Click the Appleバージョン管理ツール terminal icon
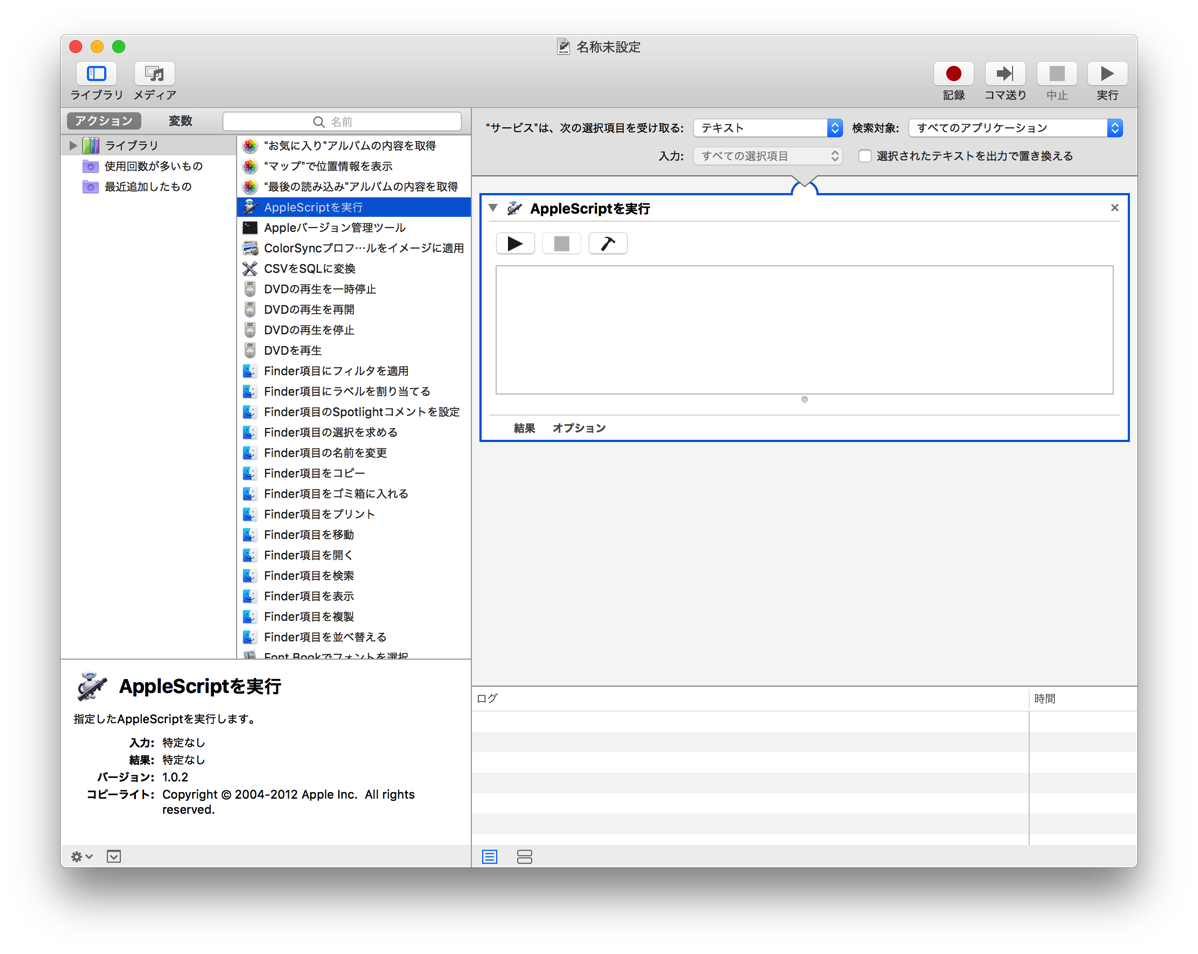The height and width of the screenshot is (954, 1198). (250, 228)
